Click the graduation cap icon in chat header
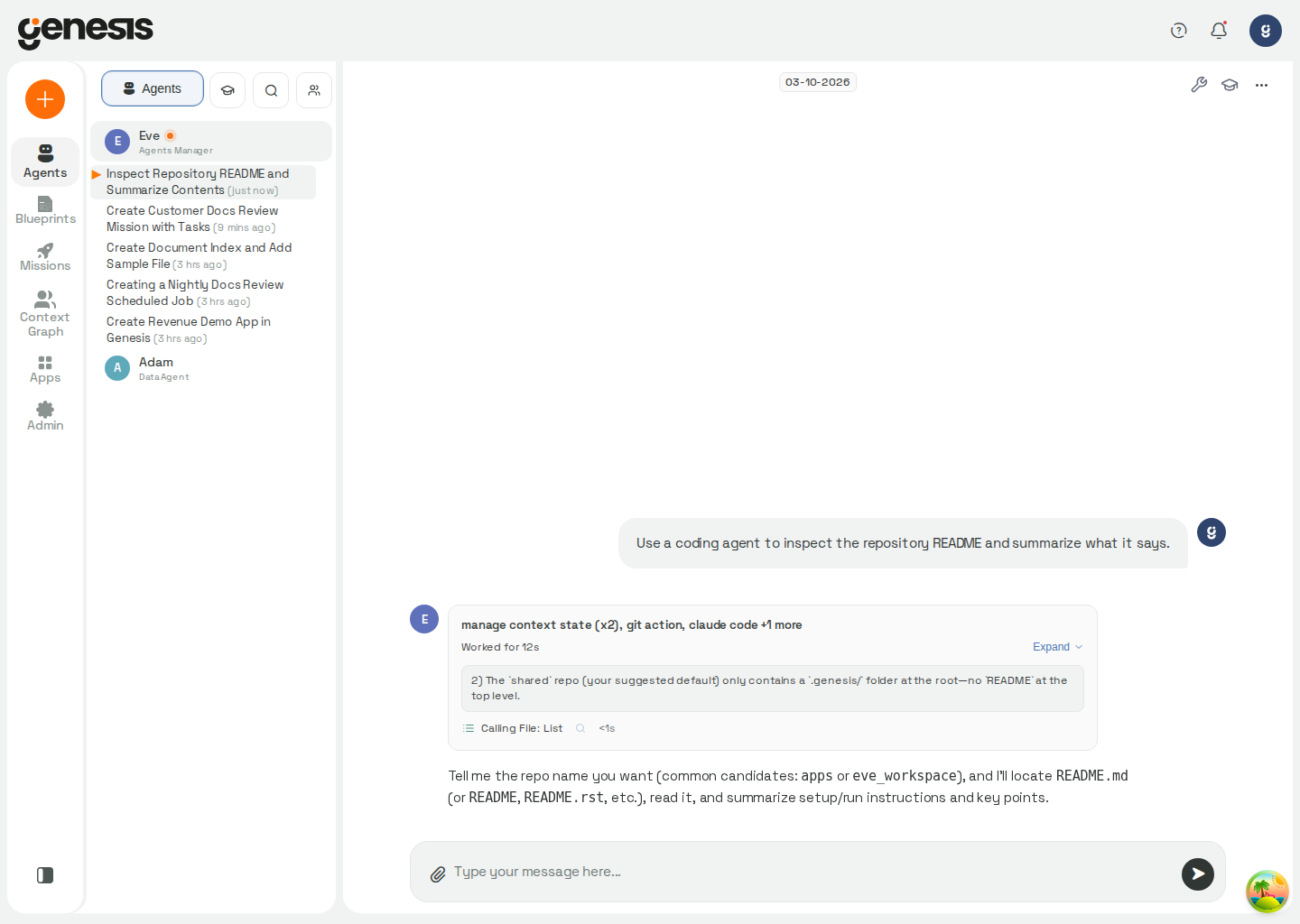This screenshot has width=1300, height=924. pyautogui.click(x=1230, y=85)
